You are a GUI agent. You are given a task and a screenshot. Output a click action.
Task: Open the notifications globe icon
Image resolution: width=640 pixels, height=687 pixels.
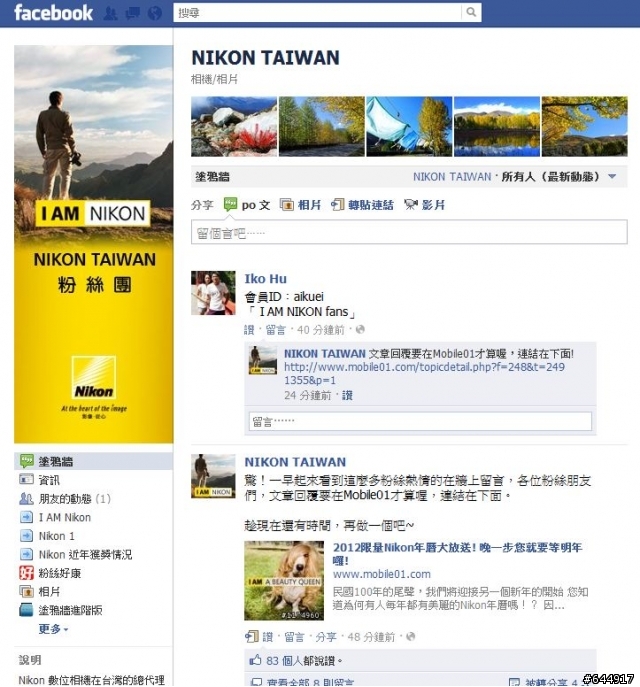[x=155, y=13]
